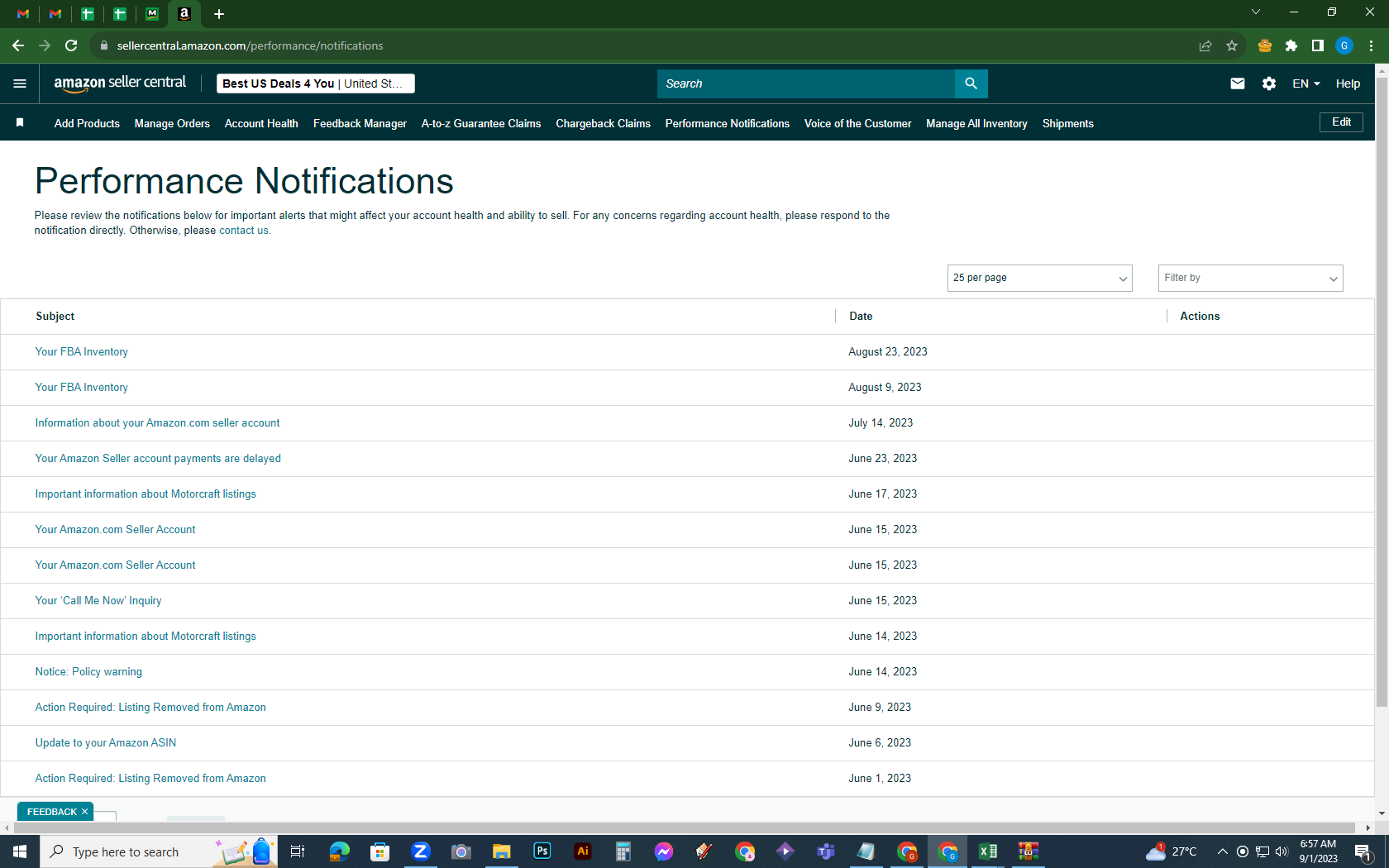This screenshot has height=868, width=1389.
Task: Open Microsoft Edge from the taskbar
Action: 340,851
